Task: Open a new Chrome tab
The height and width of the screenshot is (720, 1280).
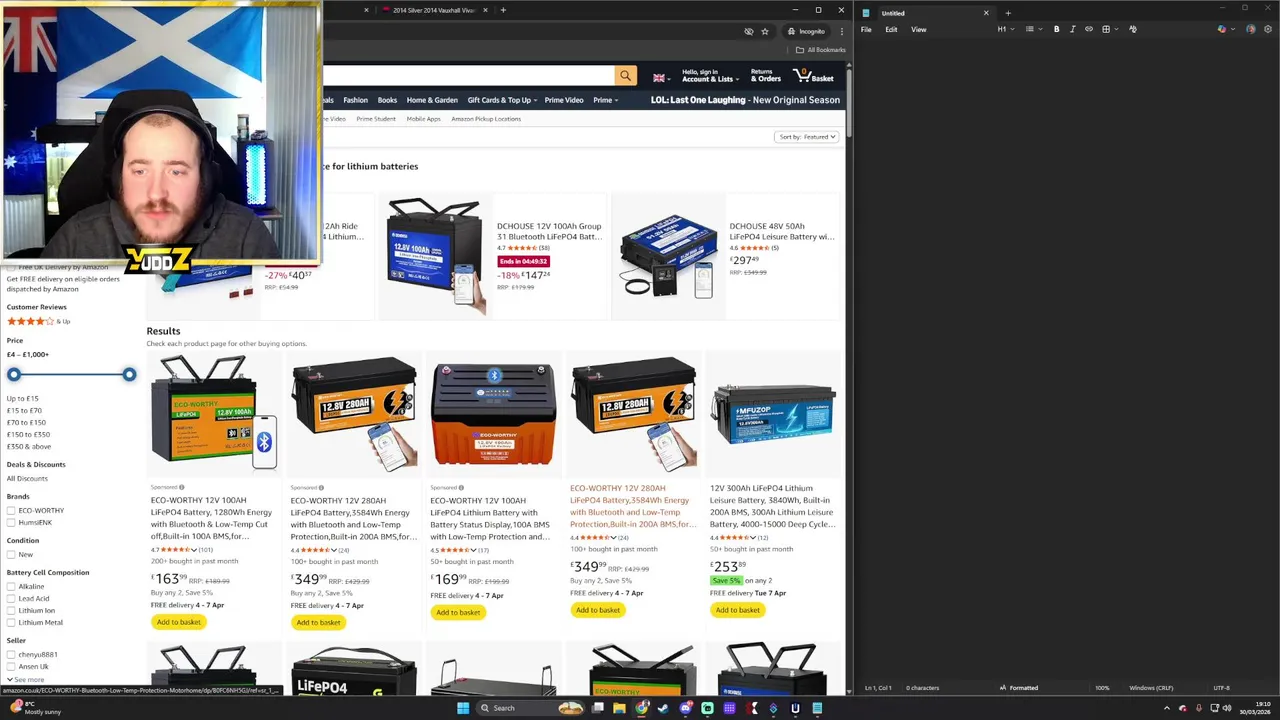Action: (503, 10)
